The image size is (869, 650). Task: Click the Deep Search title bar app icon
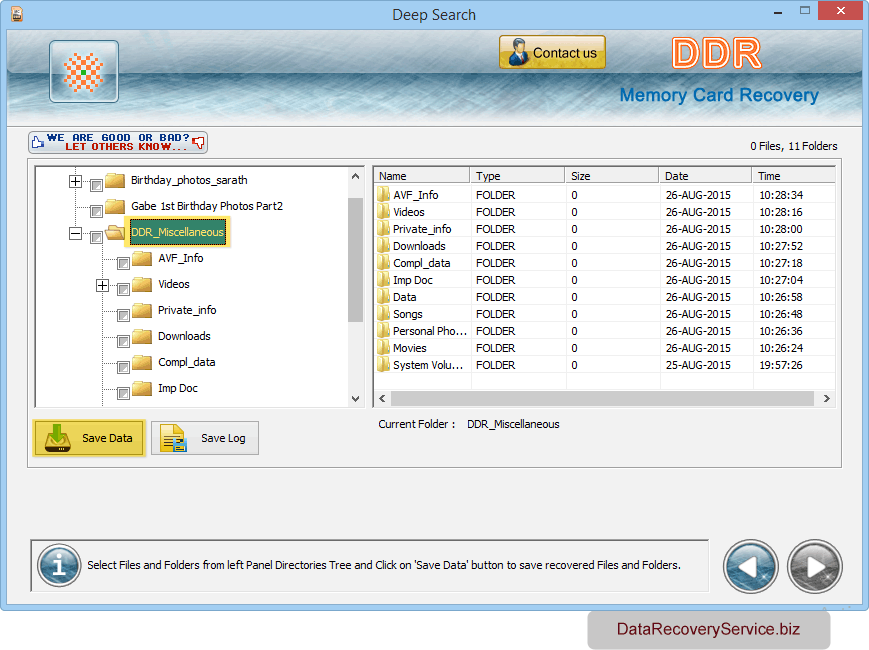(17, 13)
